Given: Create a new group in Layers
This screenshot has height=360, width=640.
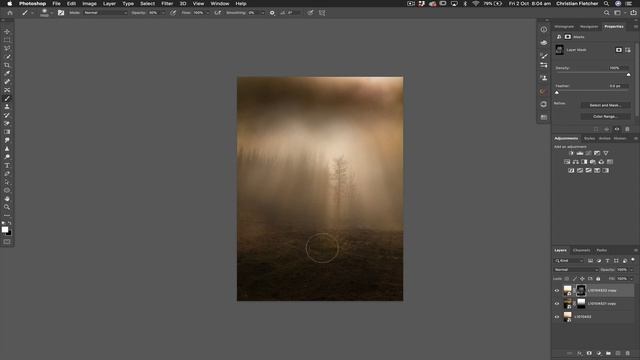Looking at the screenshot, I should coord(608,353).
